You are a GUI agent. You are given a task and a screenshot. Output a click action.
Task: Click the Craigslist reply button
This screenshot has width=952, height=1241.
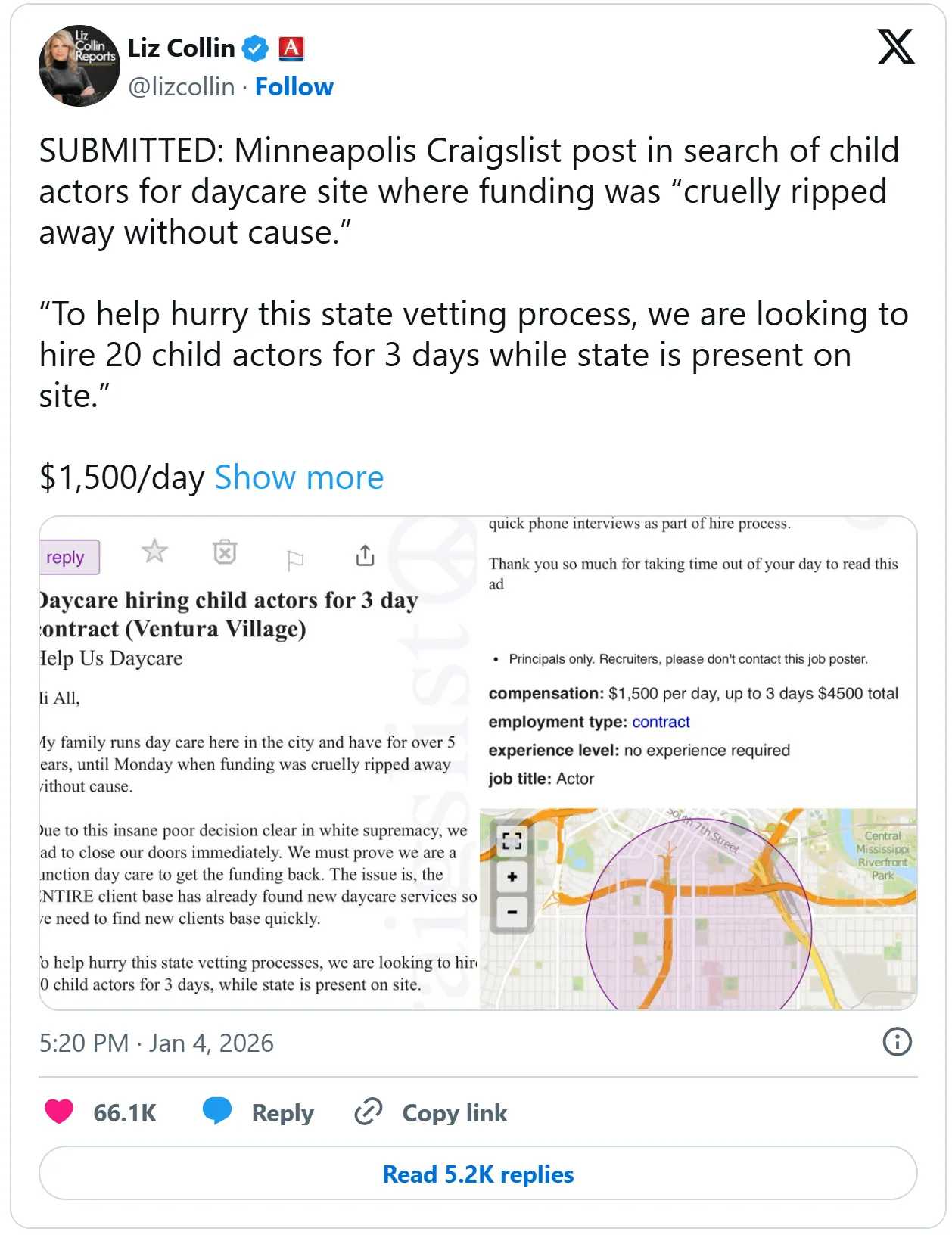(67, 558)
